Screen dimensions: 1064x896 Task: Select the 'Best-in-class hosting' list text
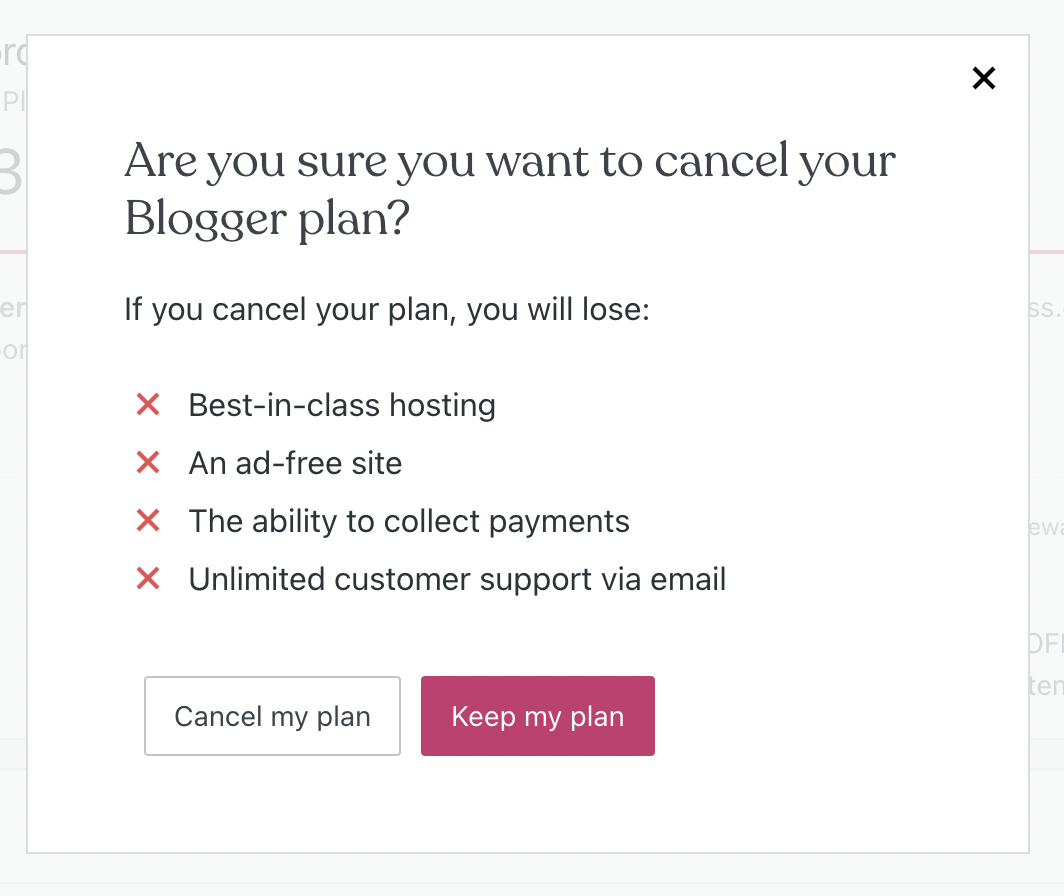pos(342,405)
